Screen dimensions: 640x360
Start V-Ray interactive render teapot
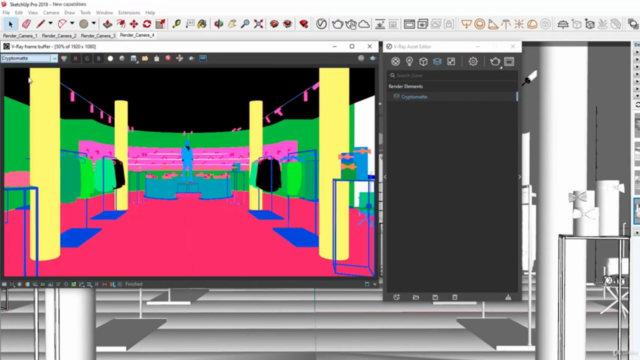point(351,24)
